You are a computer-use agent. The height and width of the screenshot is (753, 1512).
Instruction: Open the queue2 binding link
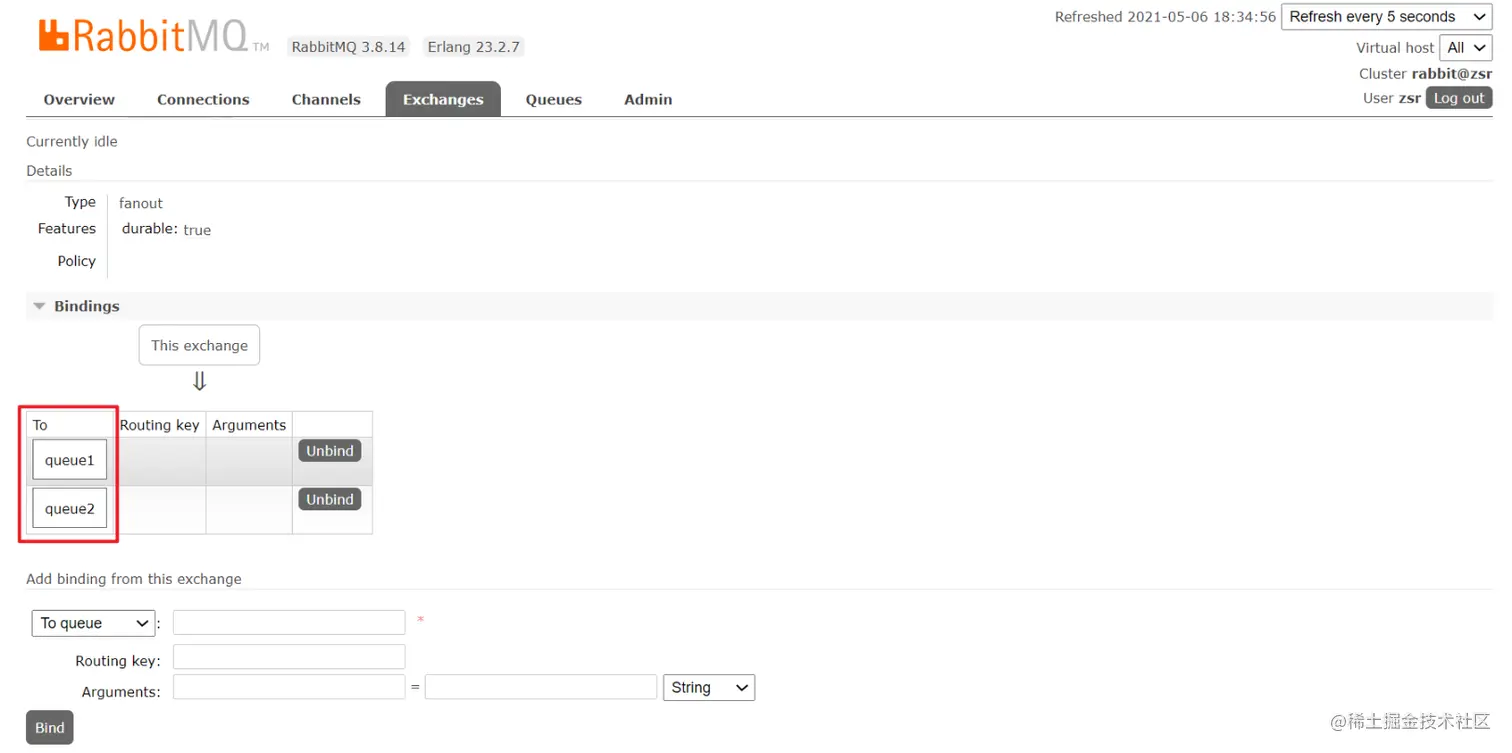point(69,508)
